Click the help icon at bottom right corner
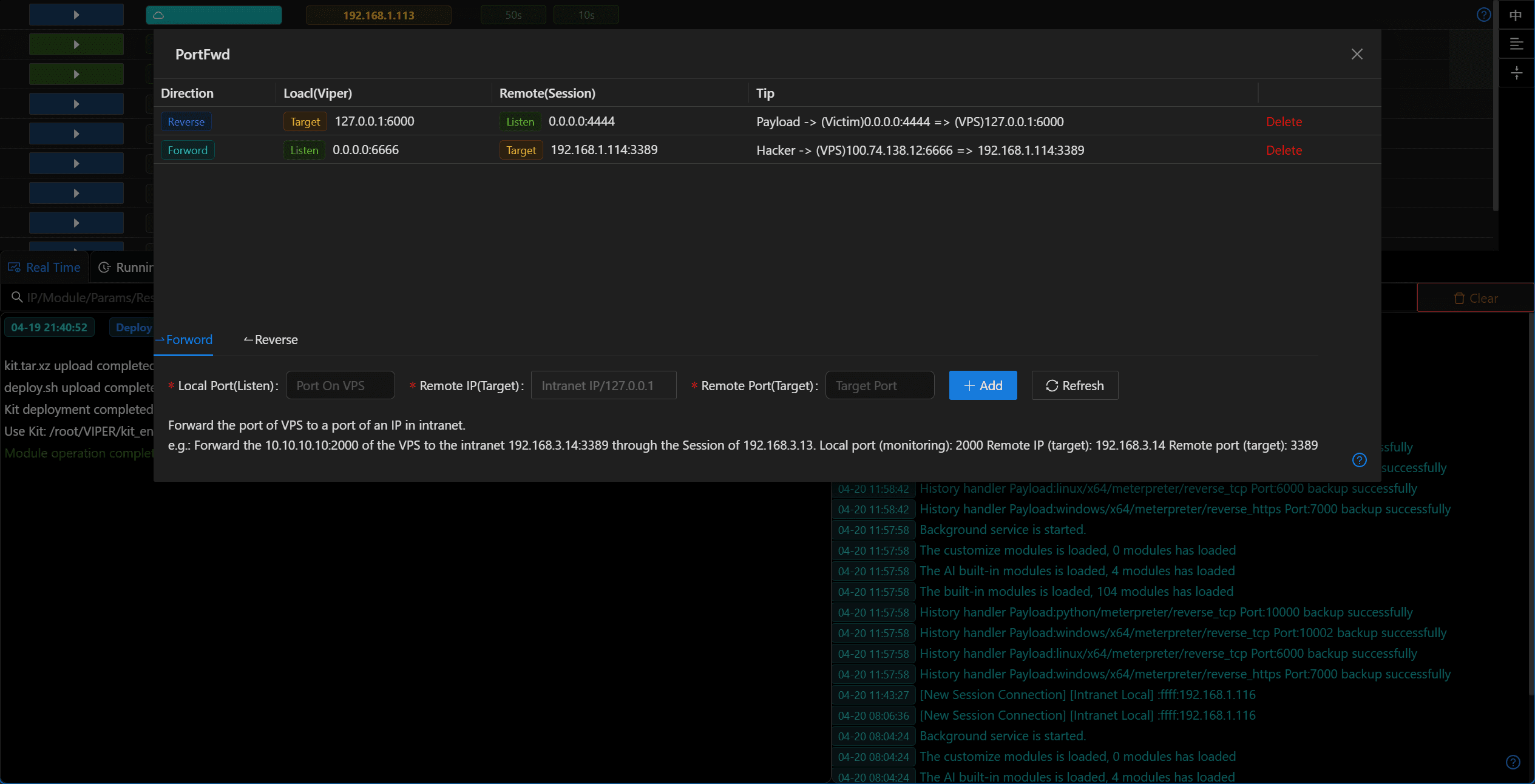Viewport: 1535px width, 784px height. click(1513, 762)
